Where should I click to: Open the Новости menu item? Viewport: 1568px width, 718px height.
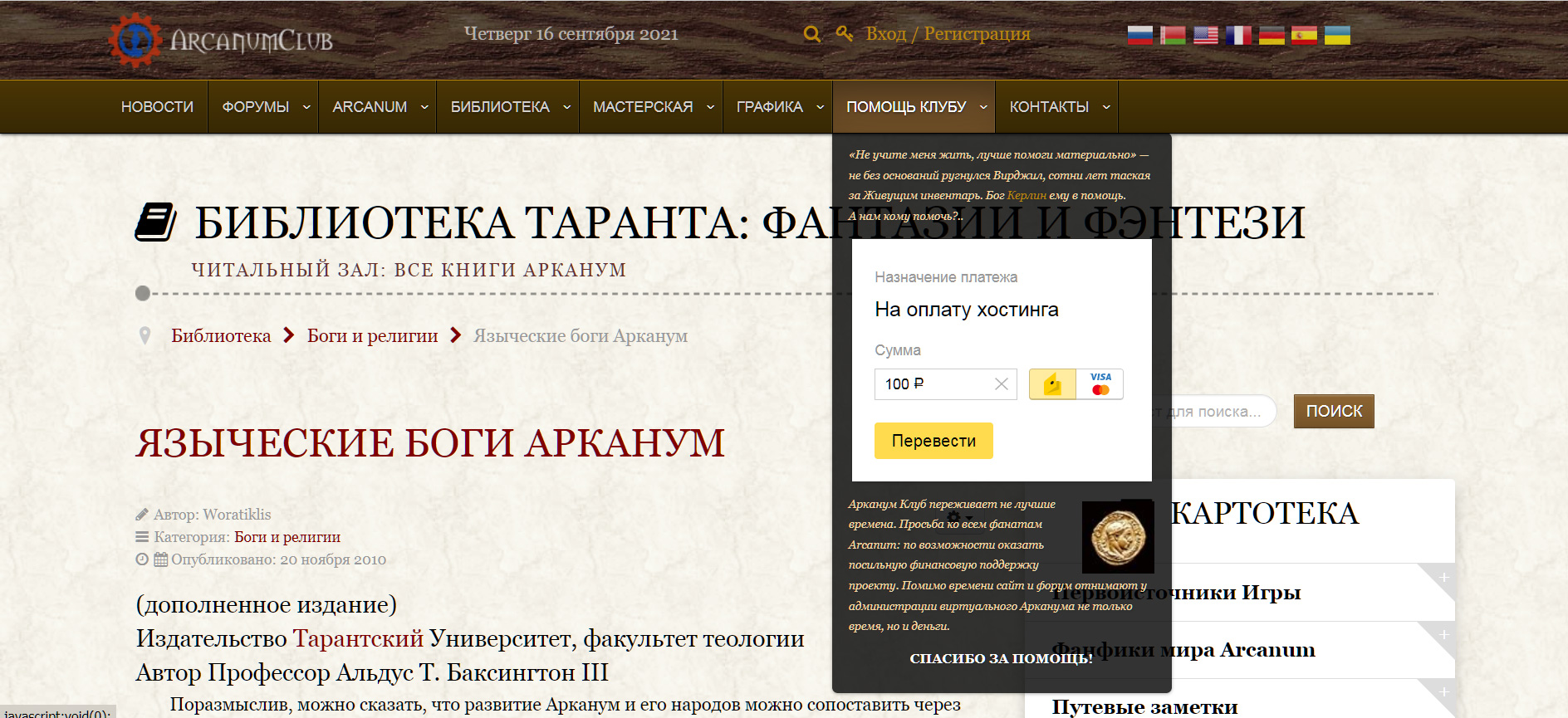157,107
